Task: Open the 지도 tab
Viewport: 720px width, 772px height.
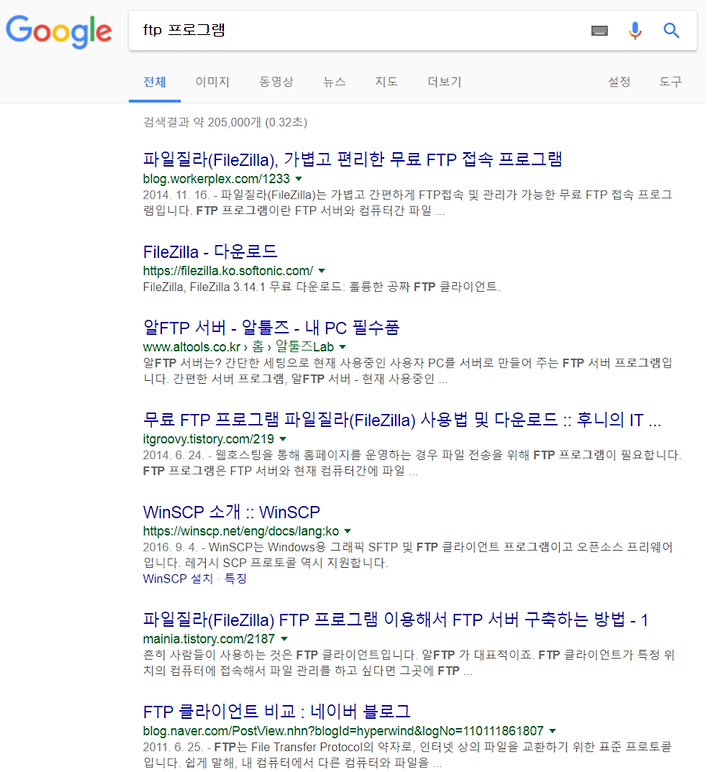Action: pyautogui.click(x=386, y=82)
